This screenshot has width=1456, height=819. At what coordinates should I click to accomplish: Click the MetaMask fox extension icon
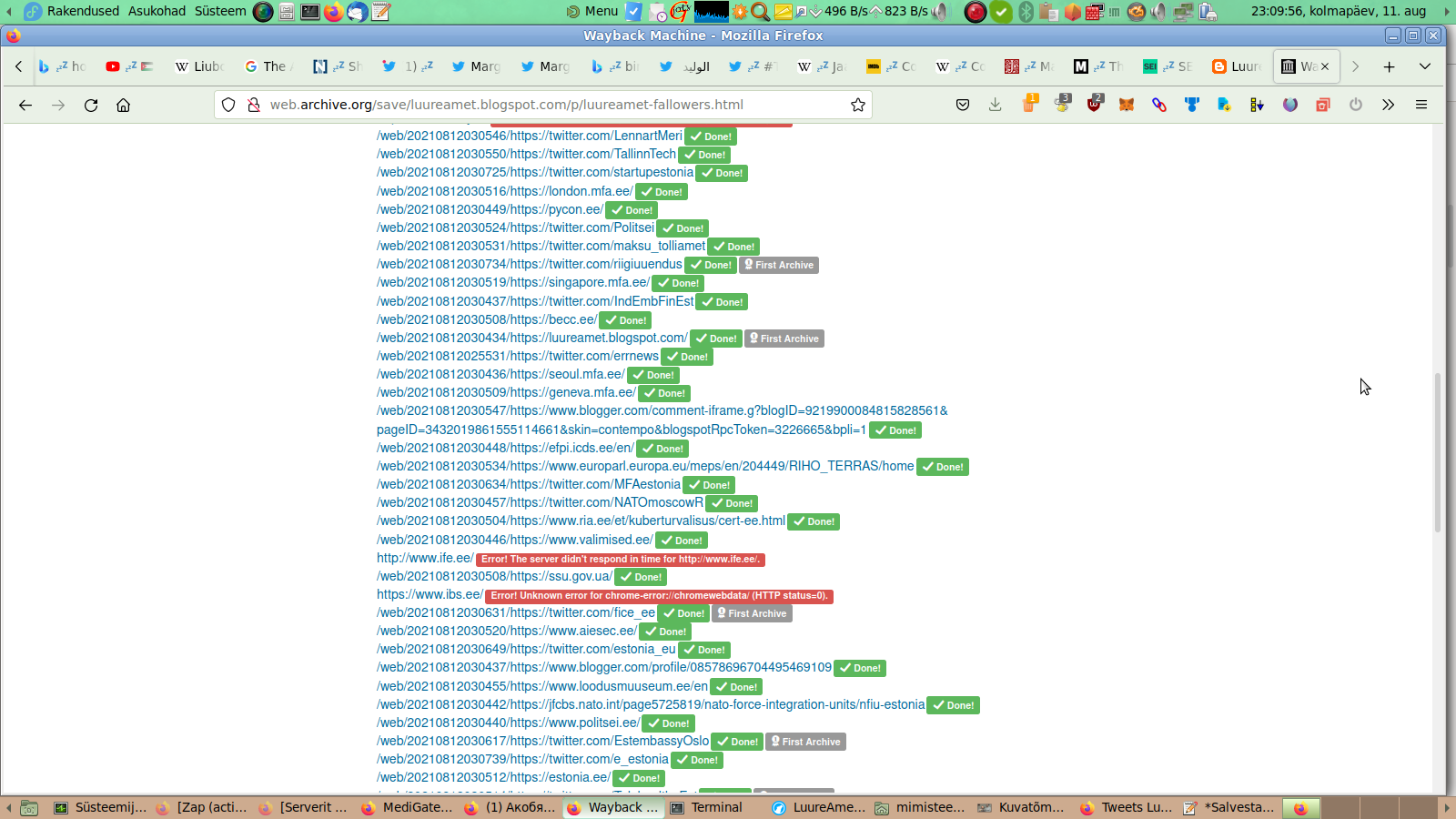pos(1127,105)
